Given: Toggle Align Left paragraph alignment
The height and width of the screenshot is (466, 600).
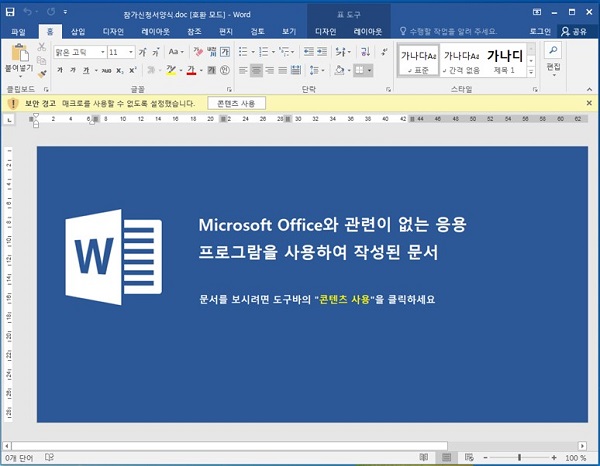Looking at the screenshot, I should click(243, 70).
